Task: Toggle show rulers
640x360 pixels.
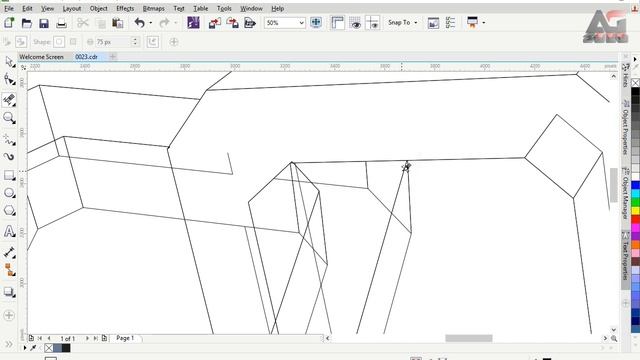Action: coord(338,23)
